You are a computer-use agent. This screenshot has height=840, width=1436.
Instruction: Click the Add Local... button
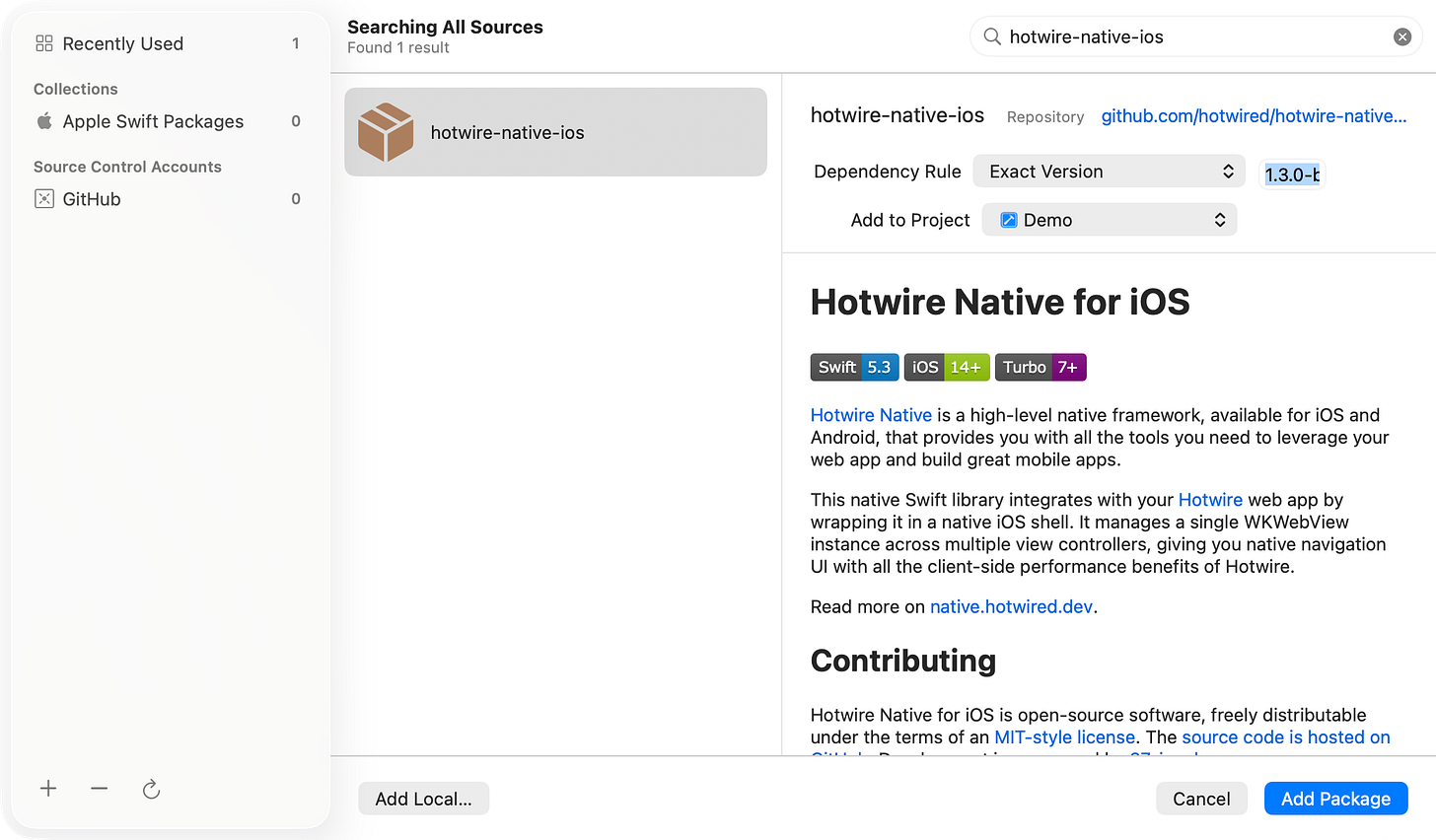point(423,799)
